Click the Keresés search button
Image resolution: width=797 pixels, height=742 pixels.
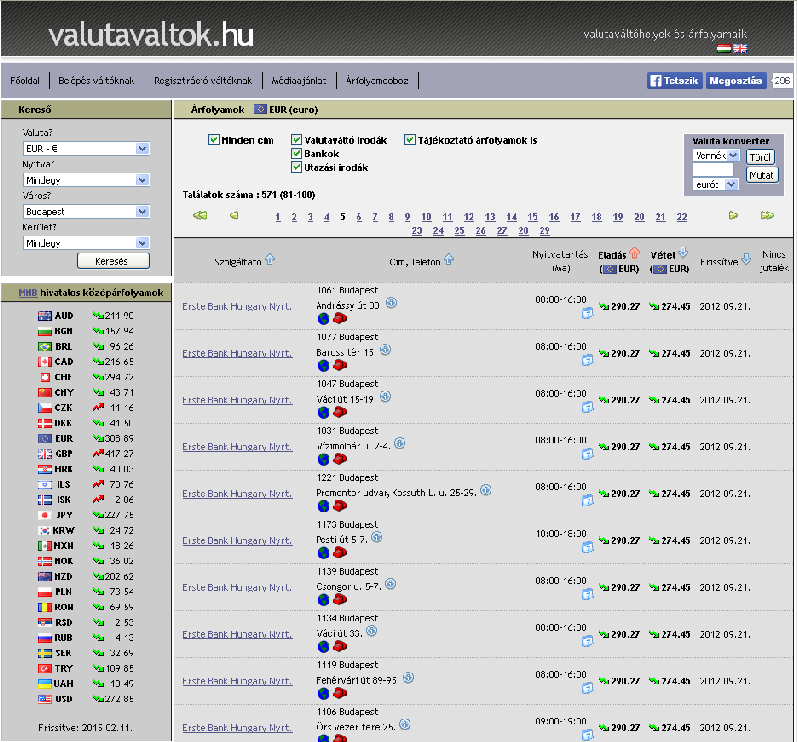[113, 261]
